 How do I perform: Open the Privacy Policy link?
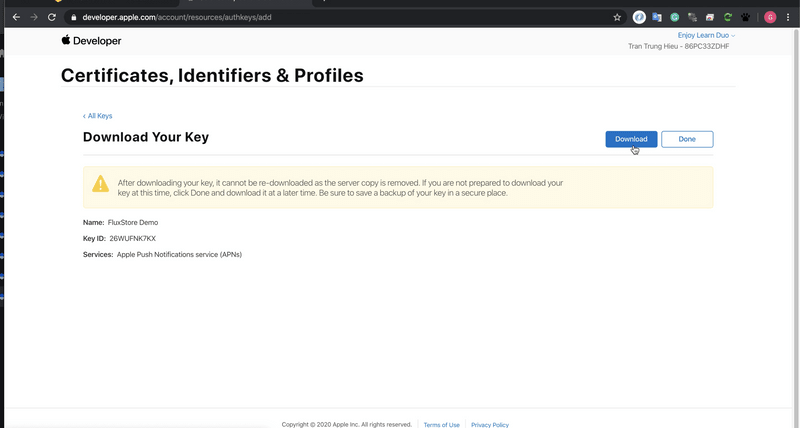click(490, 424)
